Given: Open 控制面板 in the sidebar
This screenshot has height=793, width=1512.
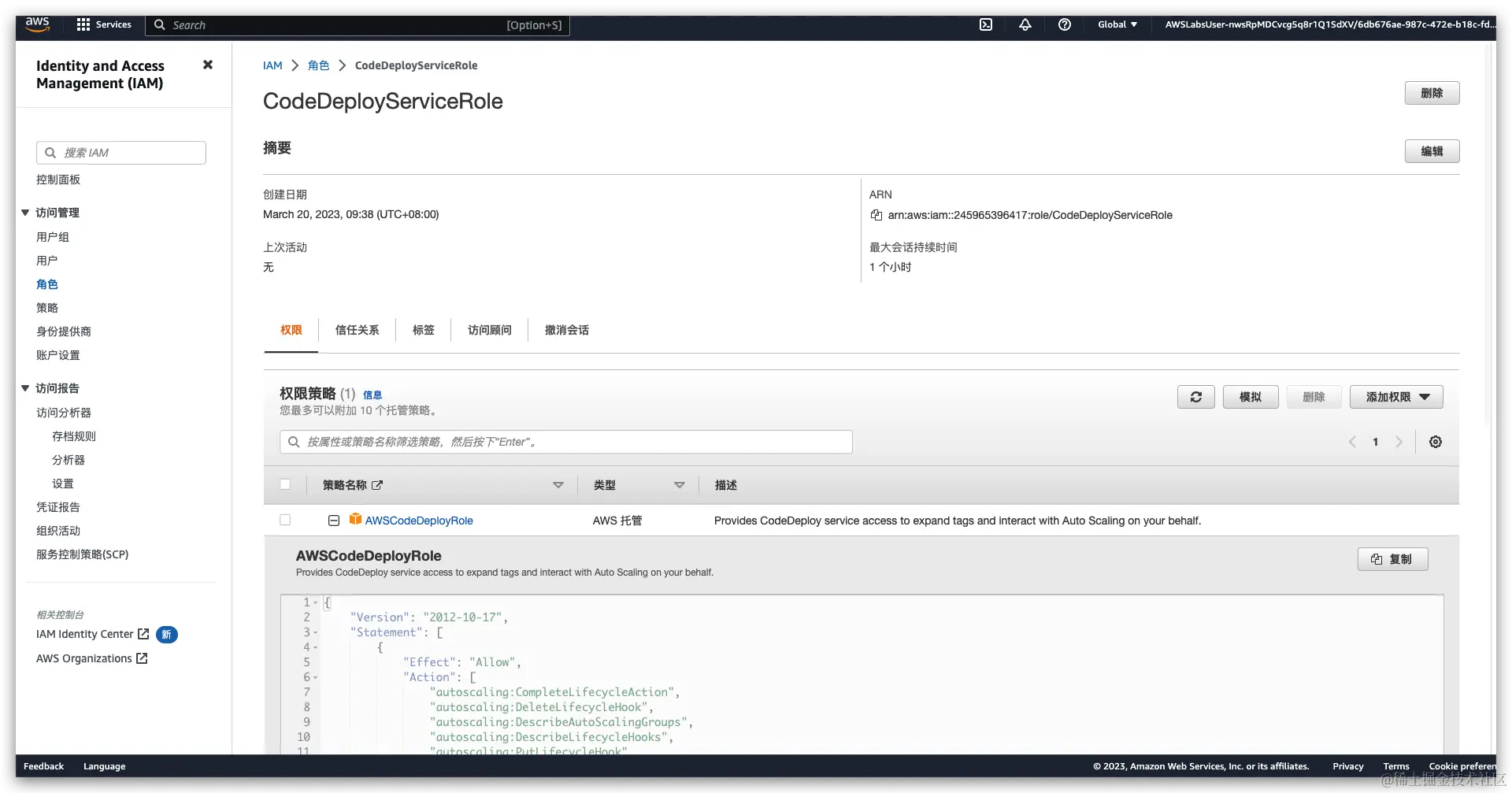Looking at the screenshot, I should [x=58, y=180].
